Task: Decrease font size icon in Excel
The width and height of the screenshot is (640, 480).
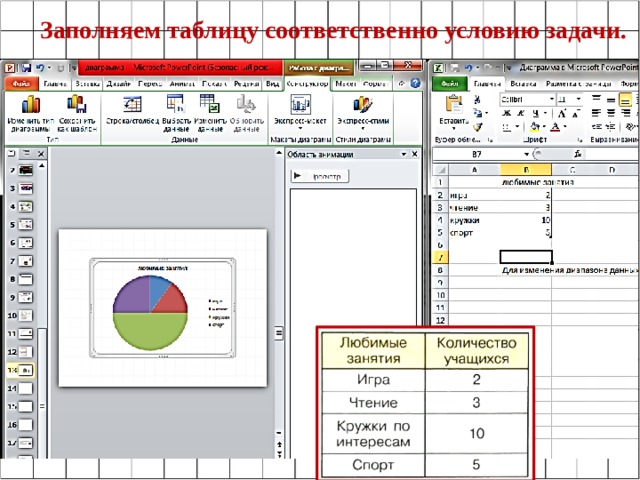Action: 577,113
